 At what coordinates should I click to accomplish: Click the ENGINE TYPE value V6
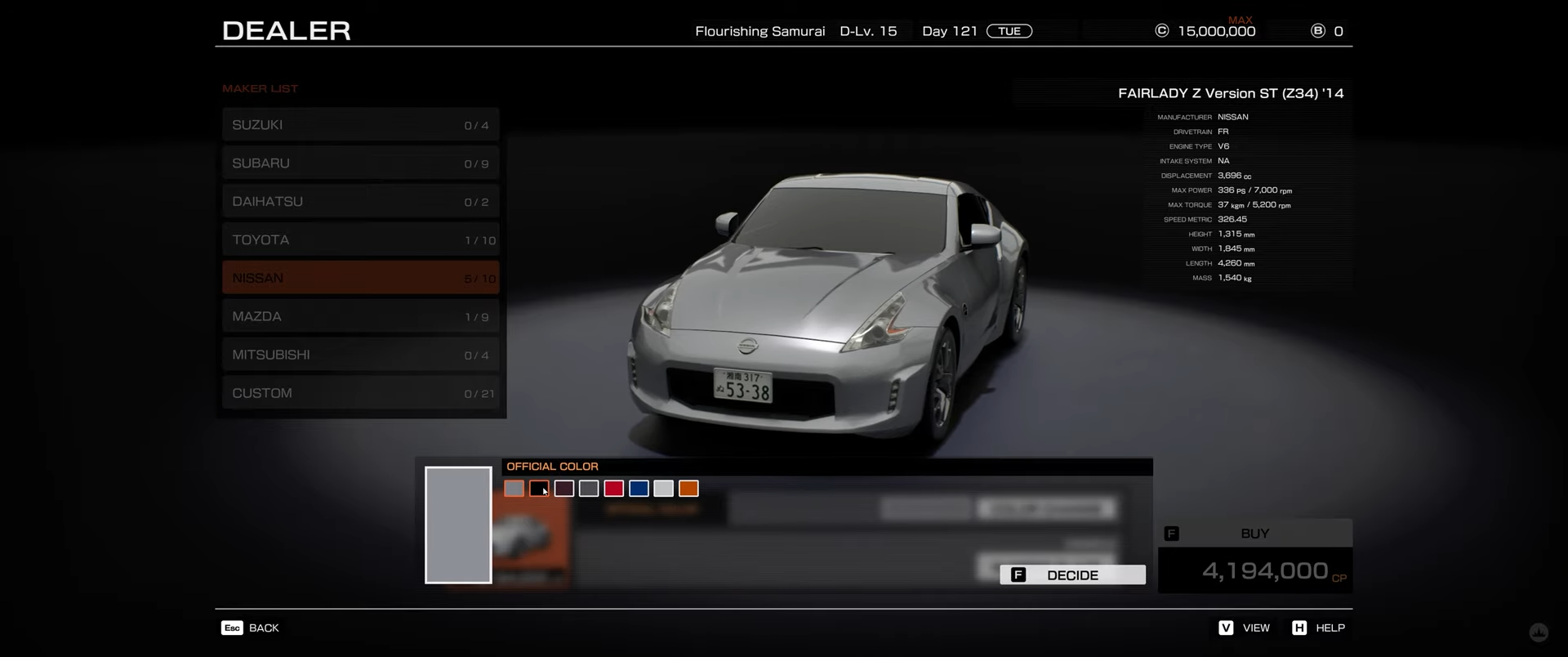tap(1223, 146)
